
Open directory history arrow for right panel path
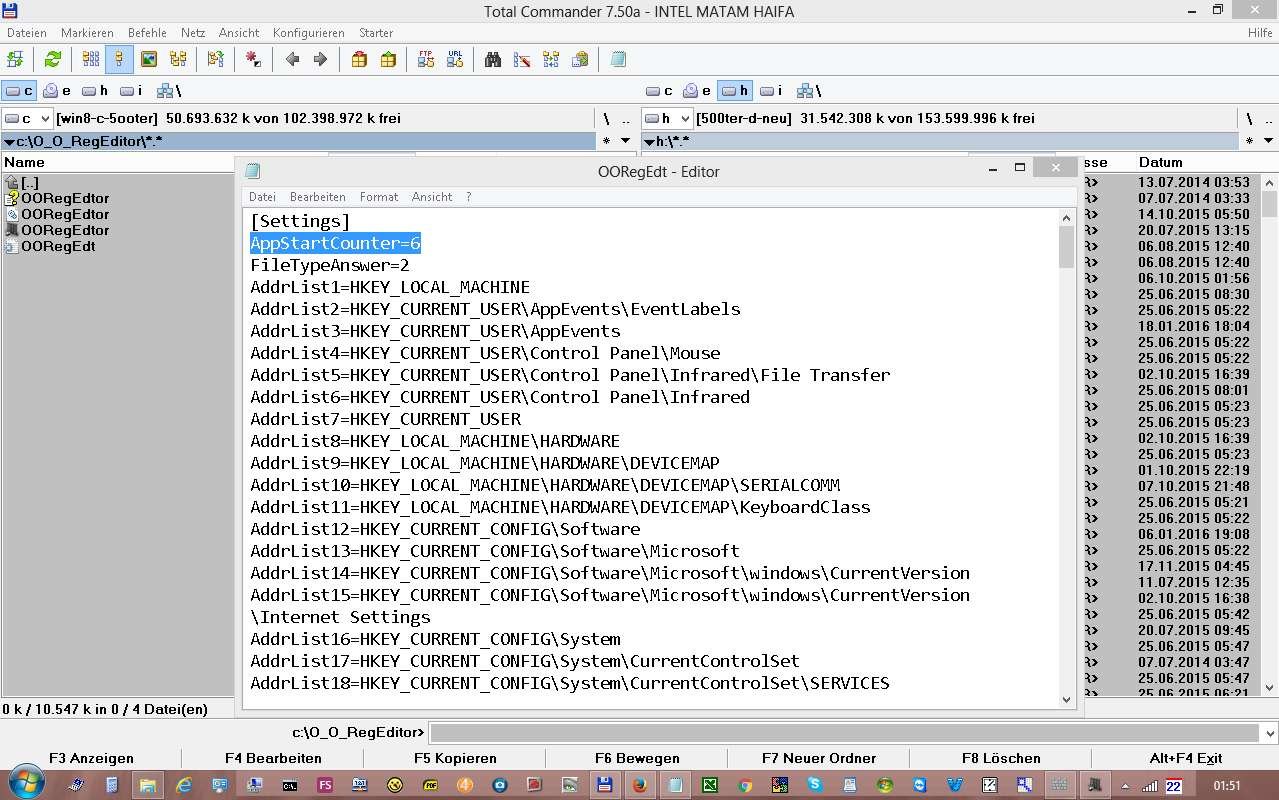click(x=1266, y=142)
